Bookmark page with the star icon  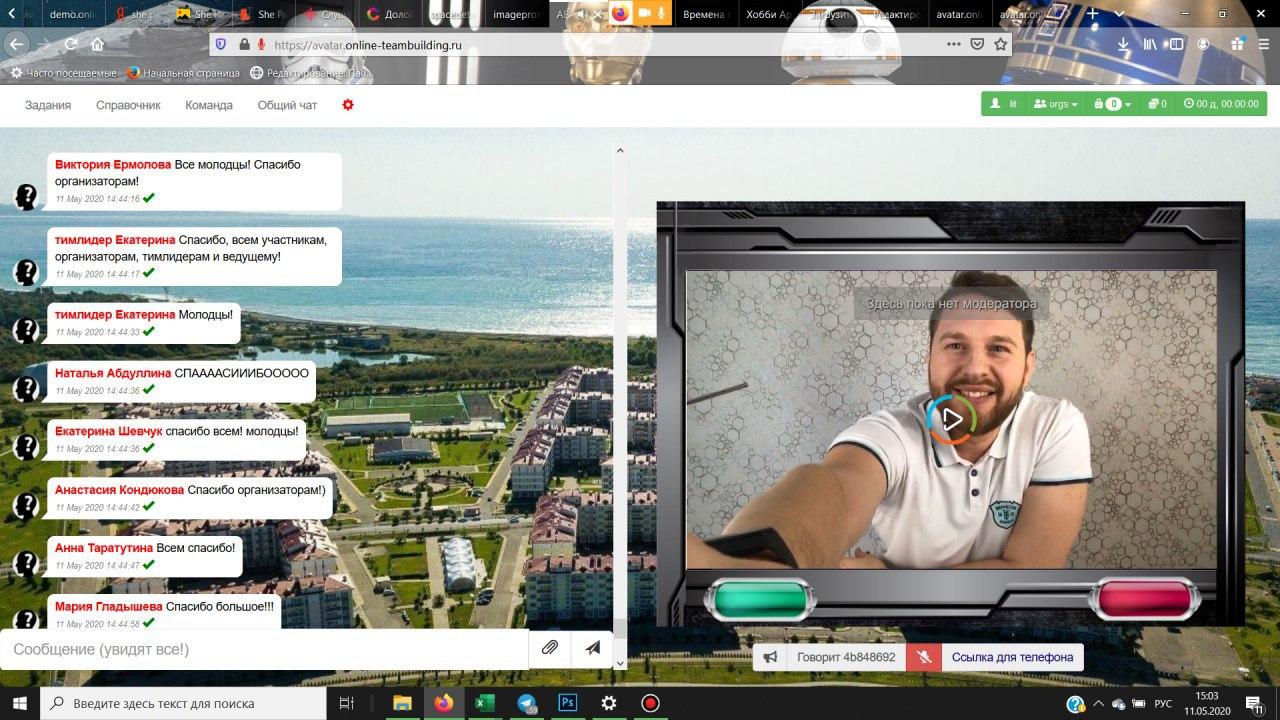pos(1000,44)
